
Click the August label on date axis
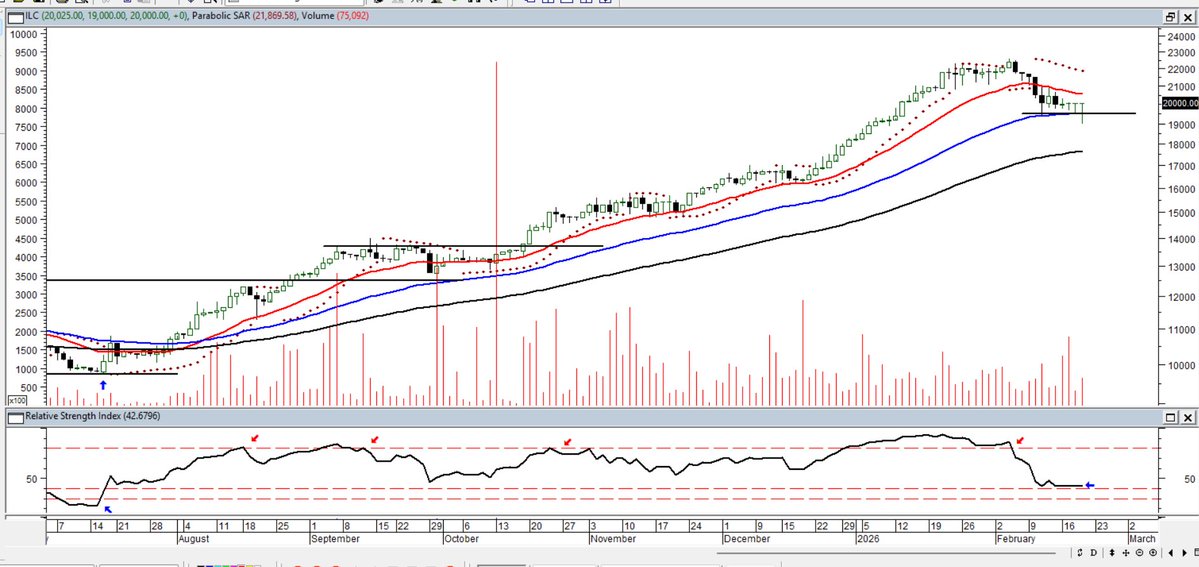click(x=194, y=539)
